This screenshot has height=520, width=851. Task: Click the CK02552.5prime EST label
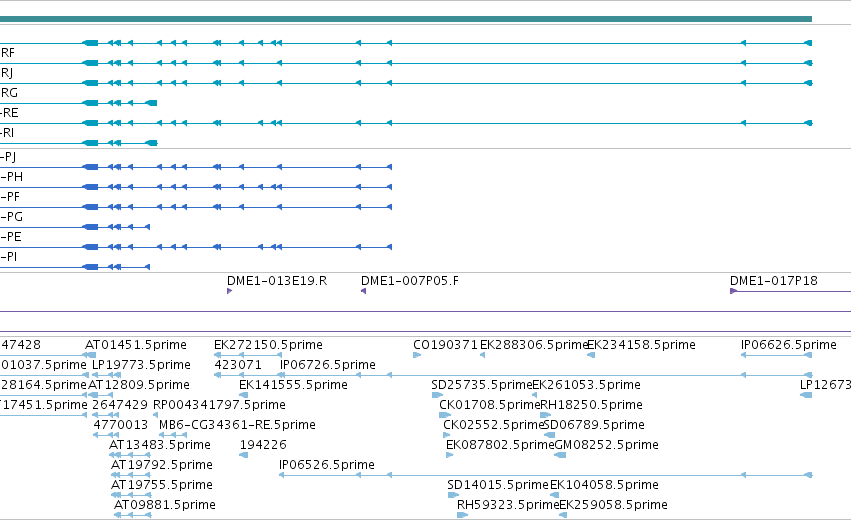point(493,425)
